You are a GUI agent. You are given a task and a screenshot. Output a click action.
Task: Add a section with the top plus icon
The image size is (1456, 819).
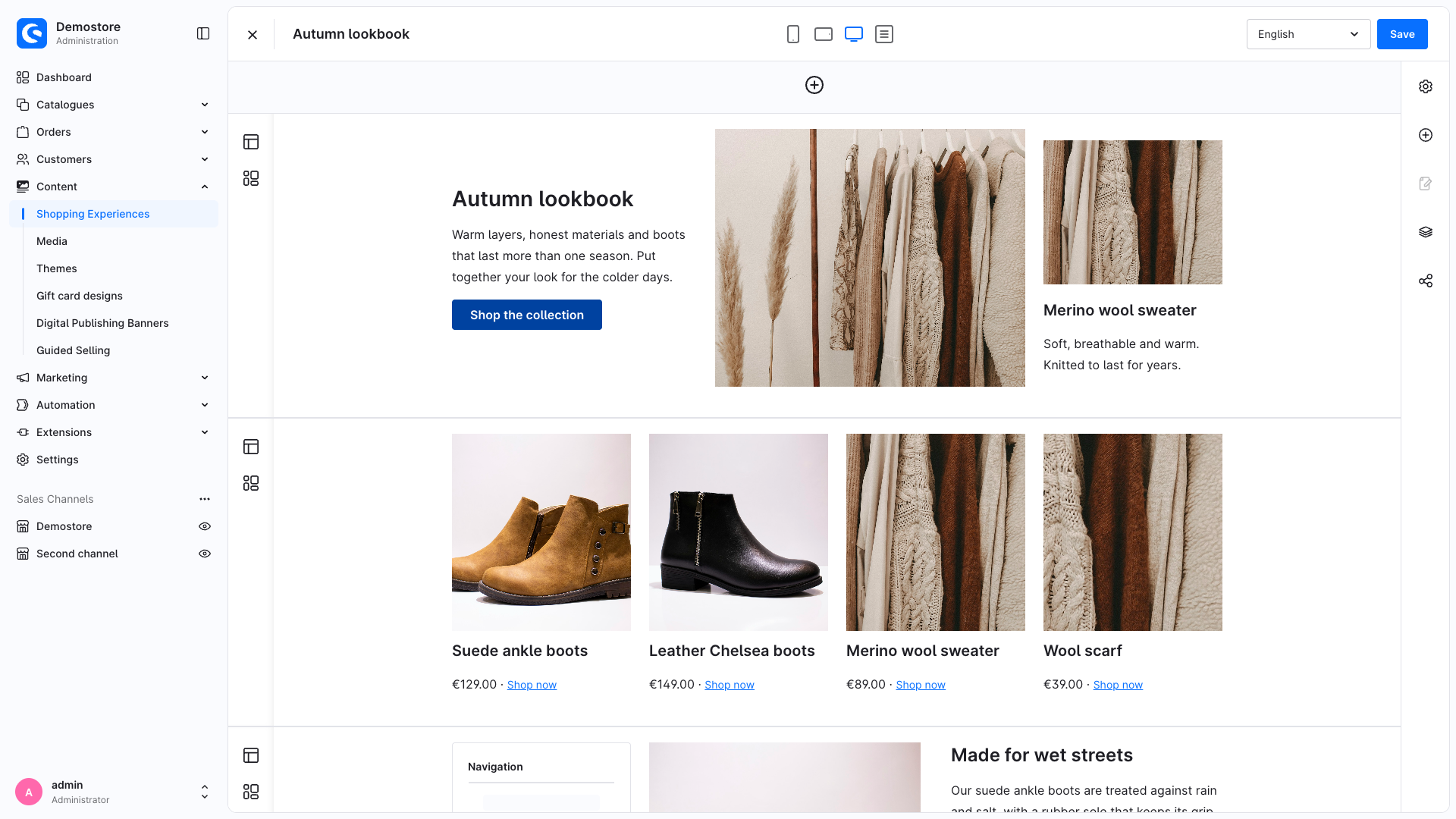click(814, 85)
